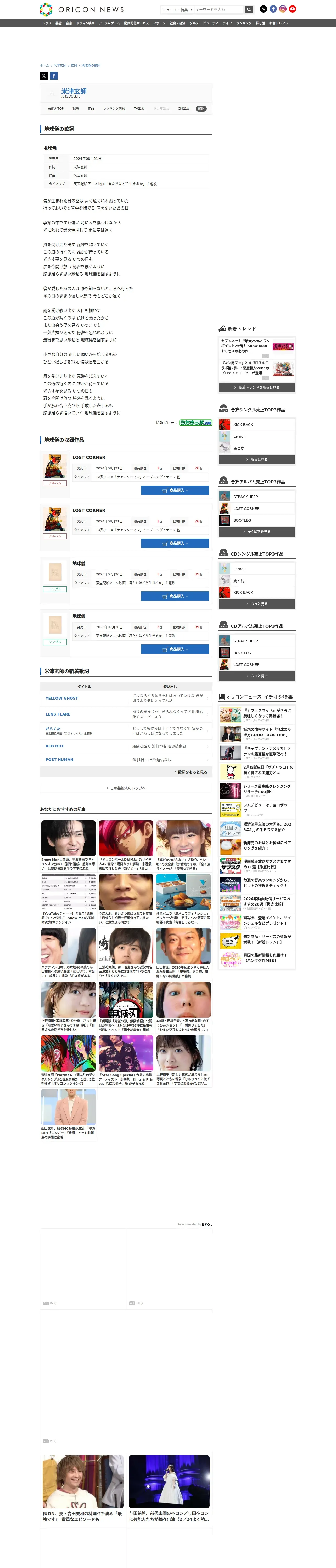The height and width of the screenshot is (1568, 336).
Task: Click the ホーム breadcrumb link
Action: 44,65
